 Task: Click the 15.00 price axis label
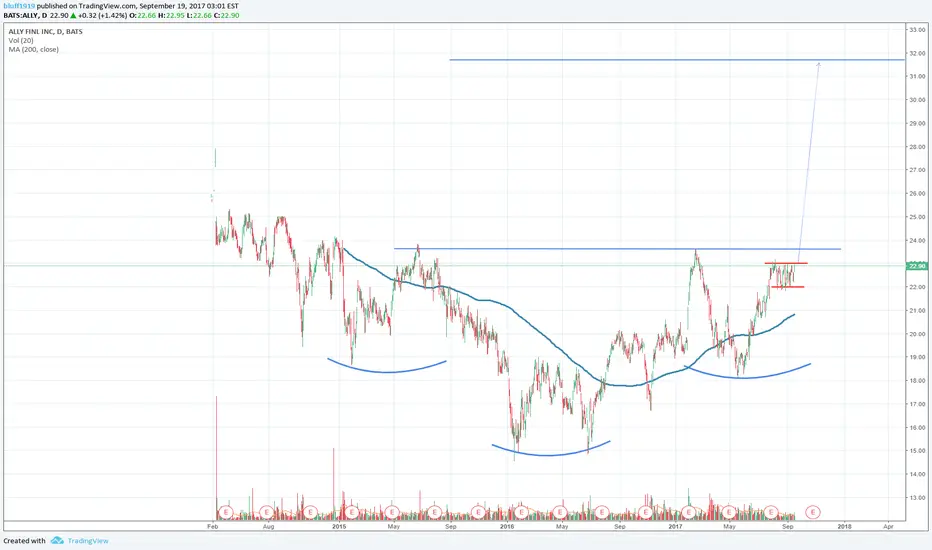917,451
